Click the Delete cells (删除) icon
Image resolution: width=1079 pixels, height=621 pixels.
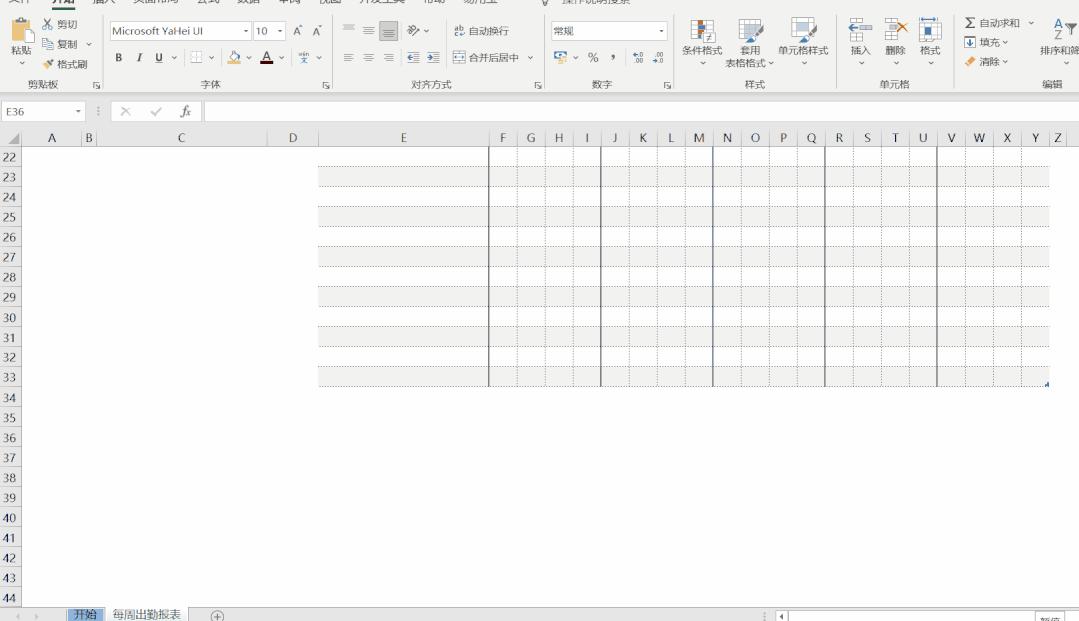coord(895,31)
